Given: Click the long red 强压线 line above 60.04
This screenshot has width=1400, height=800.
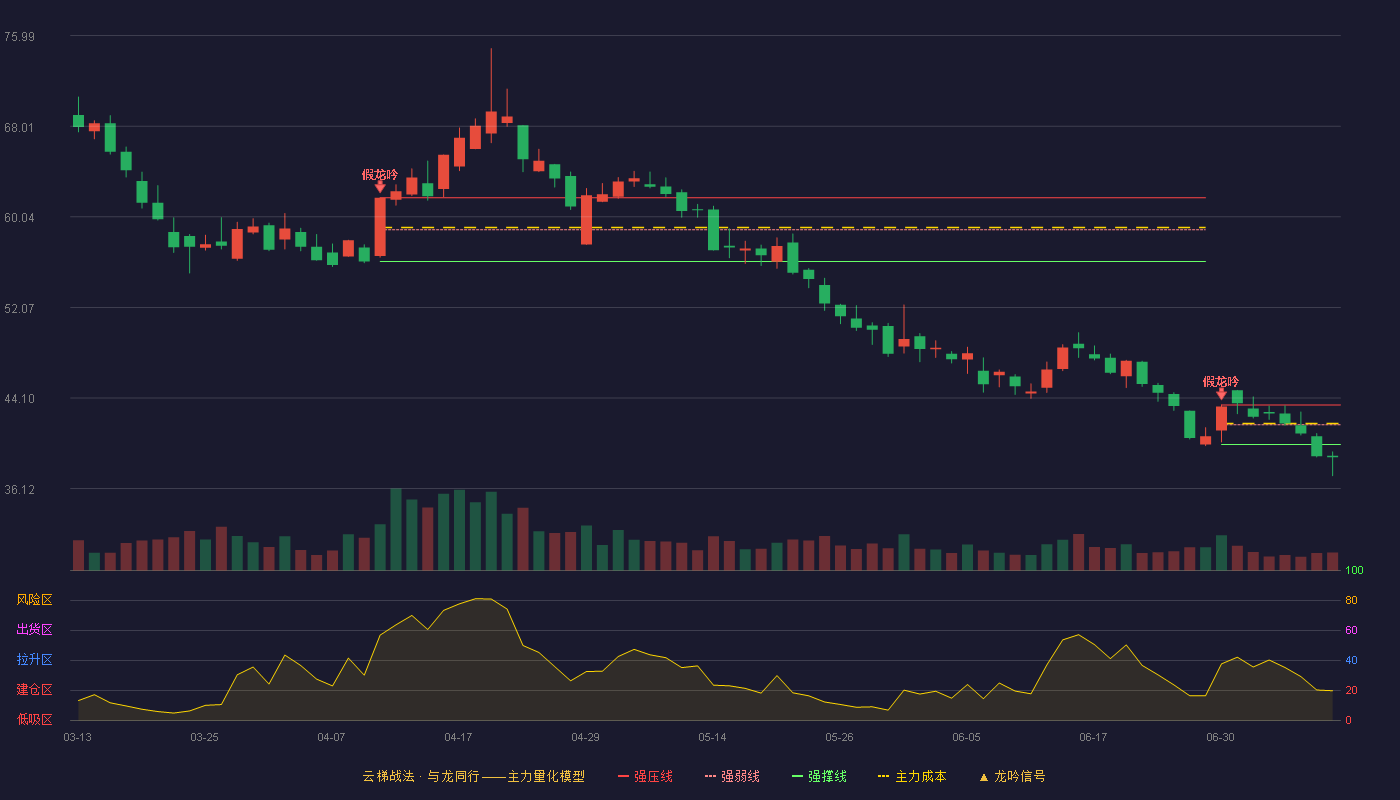Looking at the screenshot, I should (793, 198).
